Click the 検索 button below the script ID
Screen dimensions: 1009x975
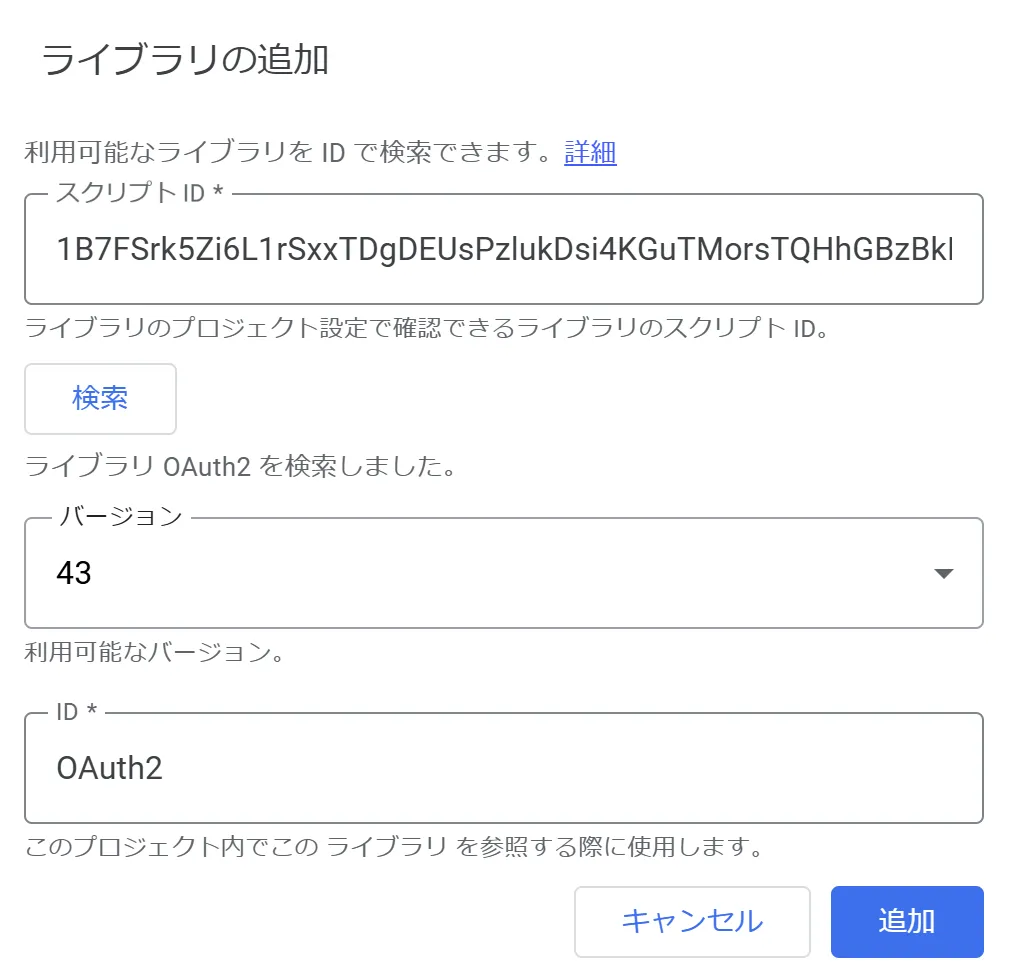click(x=100, y=398)
